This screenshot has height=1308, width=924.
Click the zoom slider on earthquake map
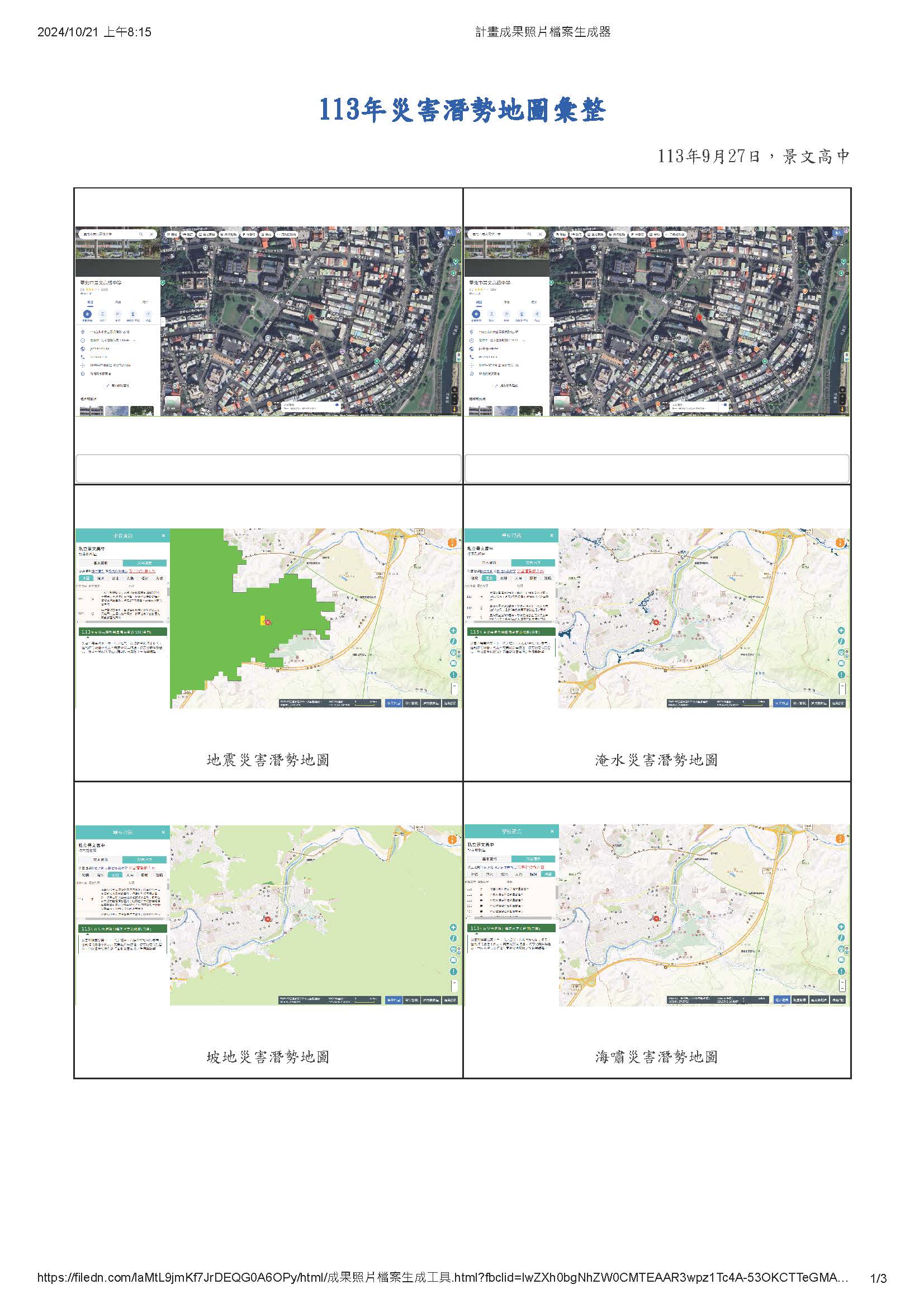point(454,688)
